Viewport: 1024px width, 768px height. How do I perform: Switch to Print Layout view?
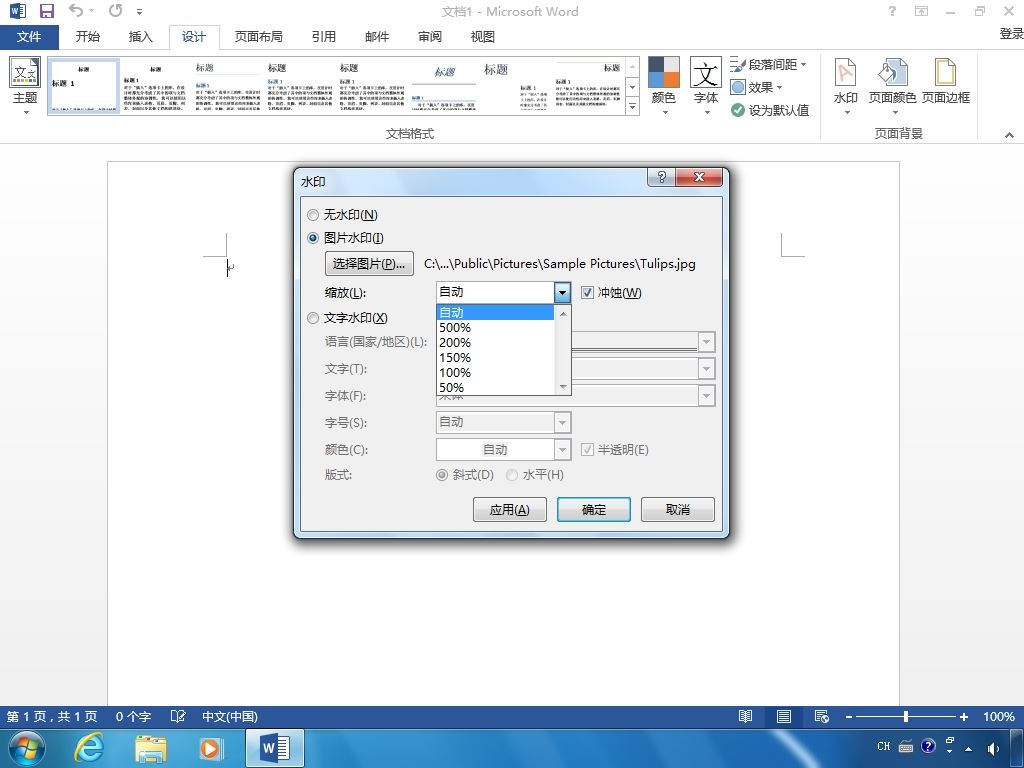click(784, 716)
